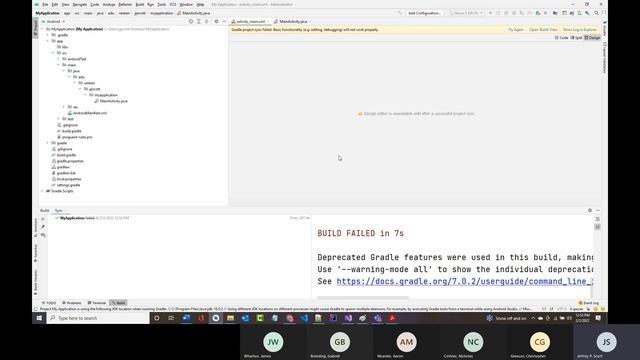The width and height of the screenshot is (640, 360).
Task: Collapse the MyApplication root node
Action: [42, 29]
